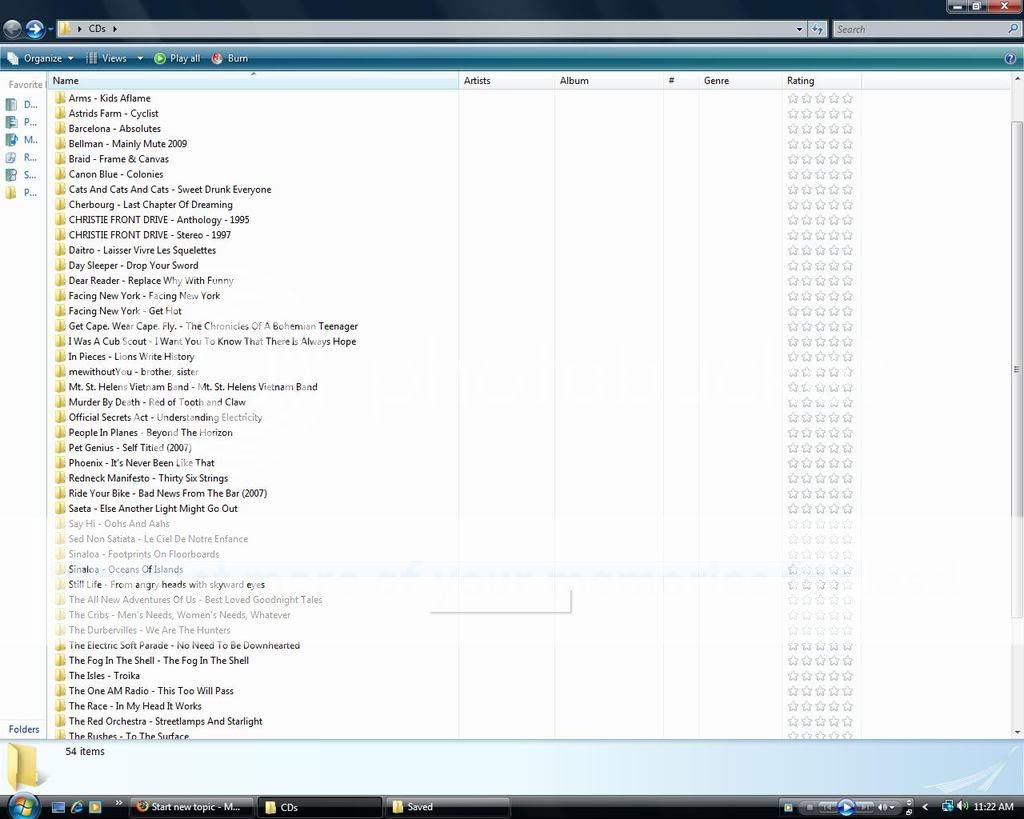Select the folder icon beside Astrids Farm - Cyclist
1024x819 pixels.
(60, 113)
